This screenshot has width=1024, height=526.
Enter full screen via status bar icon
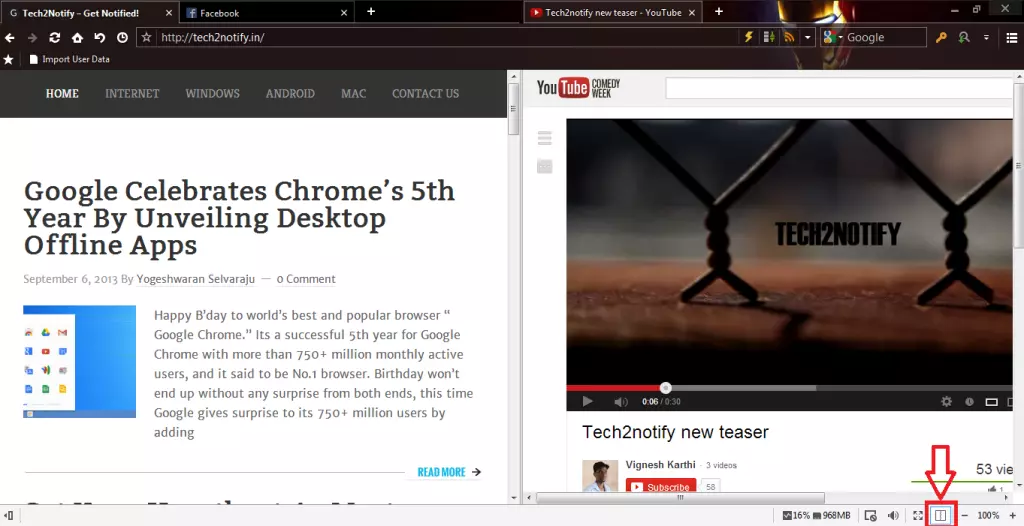[918, 516]
